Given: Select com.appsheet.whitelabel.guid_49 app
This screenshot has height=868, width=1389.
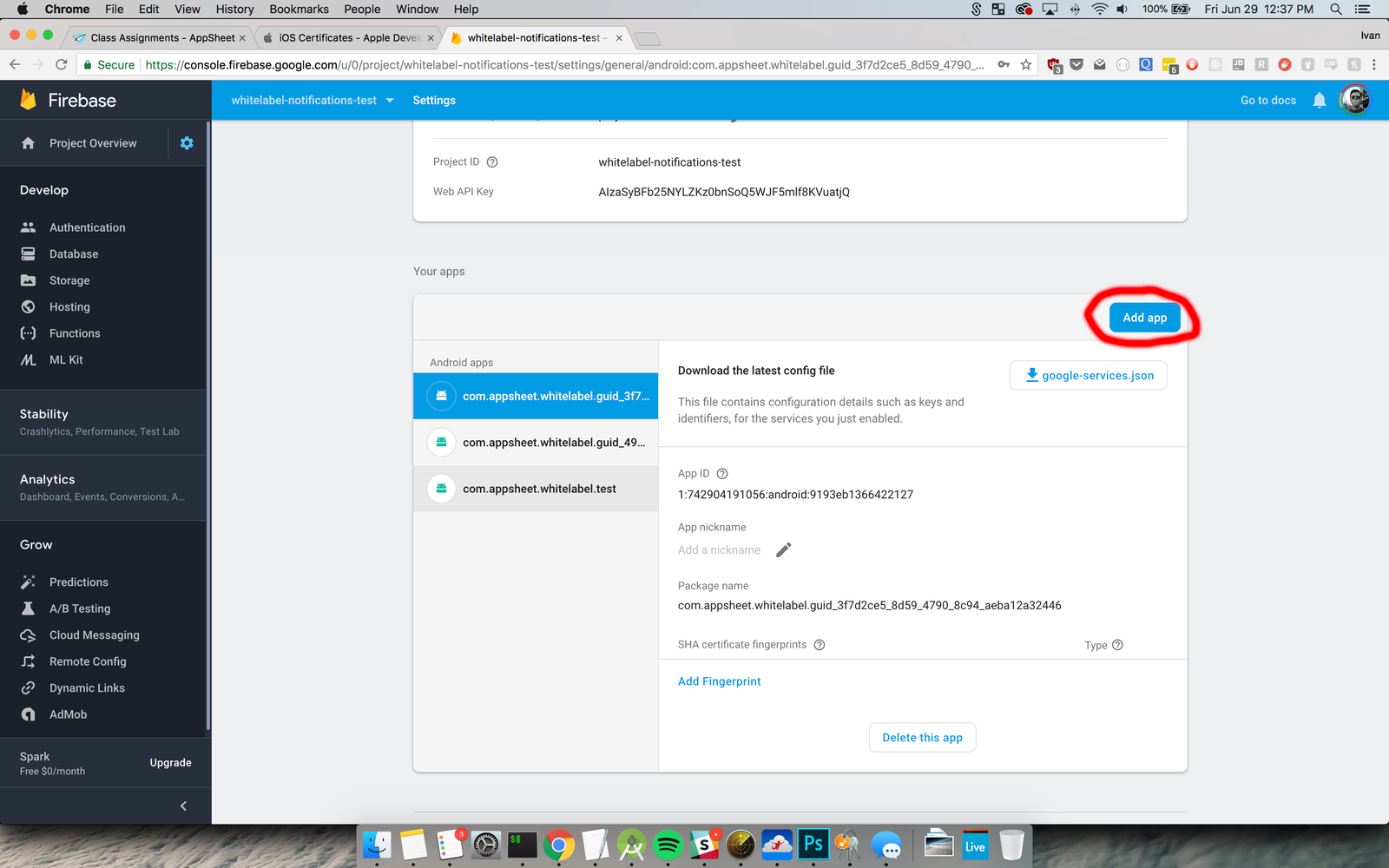Looking at the screenshot, I should [536, 443].
